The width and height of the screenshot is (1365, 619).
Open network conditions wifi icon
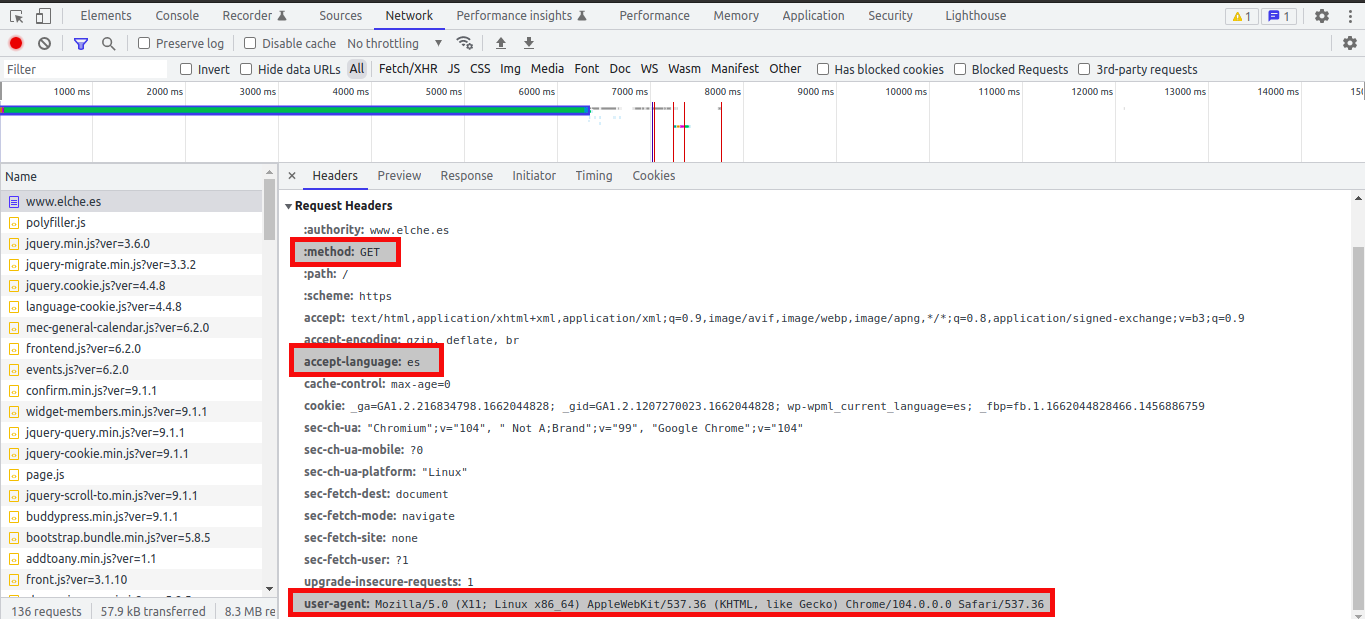(464, 43)
